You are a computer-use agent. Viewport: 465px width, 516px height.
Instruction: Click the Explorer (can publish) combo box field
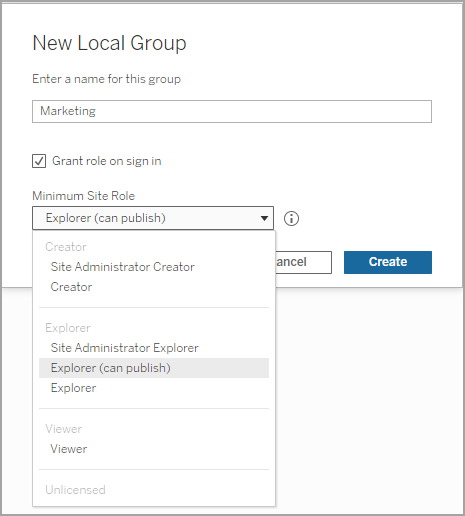click(153, 218)
